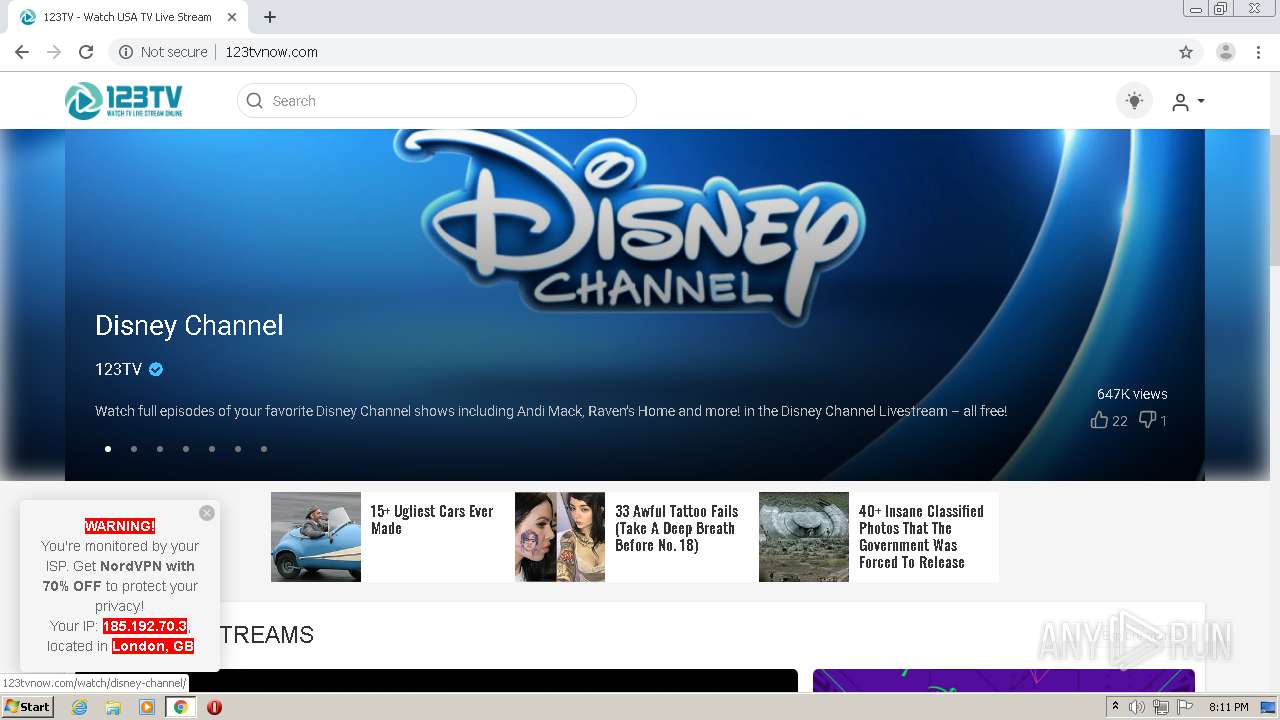This screenshot has height=720, width=1280.
Task: Open a new browser tab
Action: coord(270,17)
